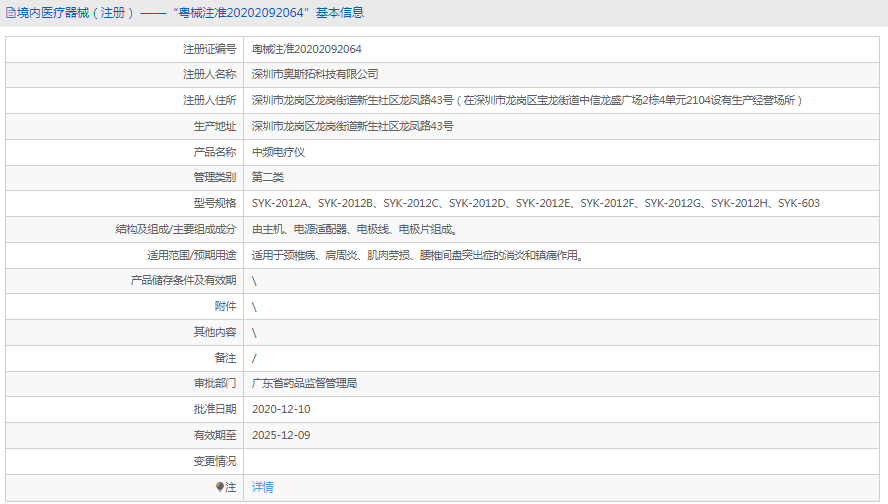Click the 产品名称 row label

[215, 152]
